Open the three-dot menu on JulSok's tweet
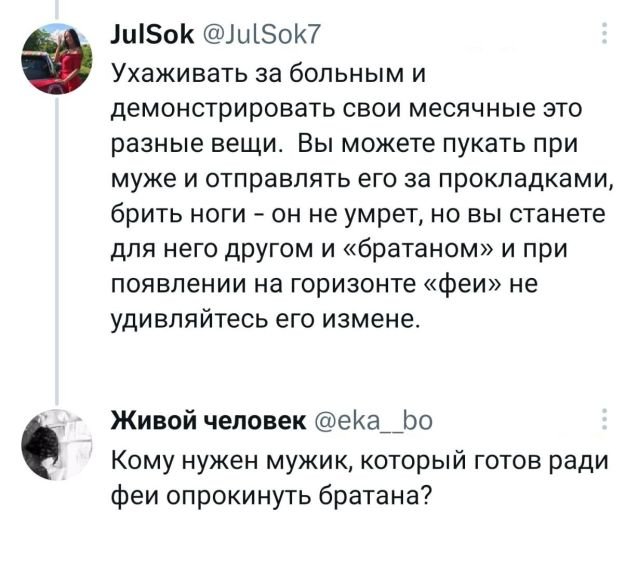The image size is (640, 585). (601, 39)
